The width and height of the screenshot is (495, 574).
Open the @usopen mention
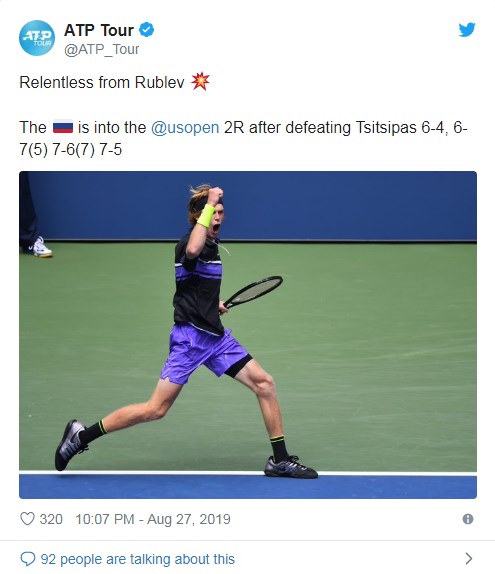tap(185, 128)
